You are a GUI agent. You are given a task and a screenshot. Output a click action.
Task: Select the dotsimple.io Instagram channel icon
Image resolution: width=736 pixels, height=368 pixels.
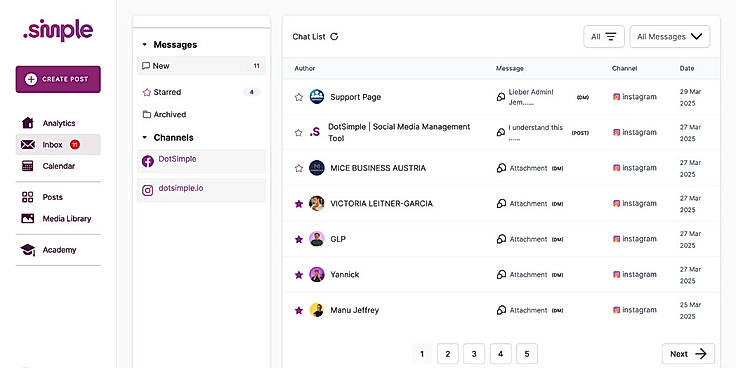coord(147,190)
